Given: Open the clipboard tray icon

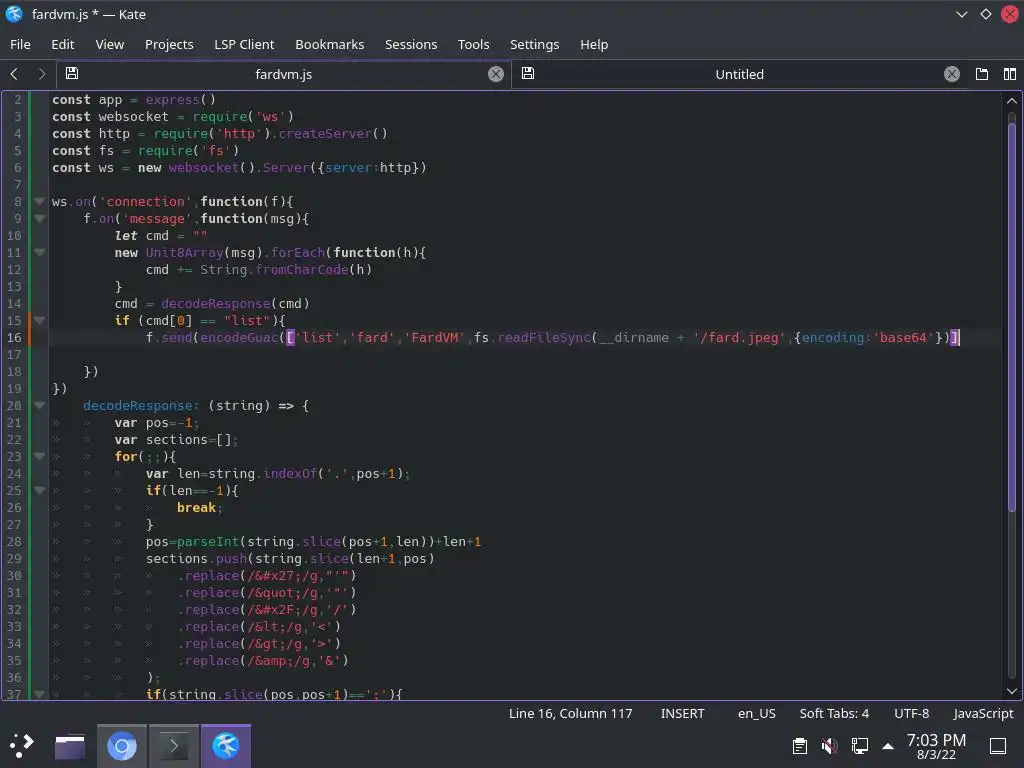Looking at the screenshot, I should coord(799,746).
